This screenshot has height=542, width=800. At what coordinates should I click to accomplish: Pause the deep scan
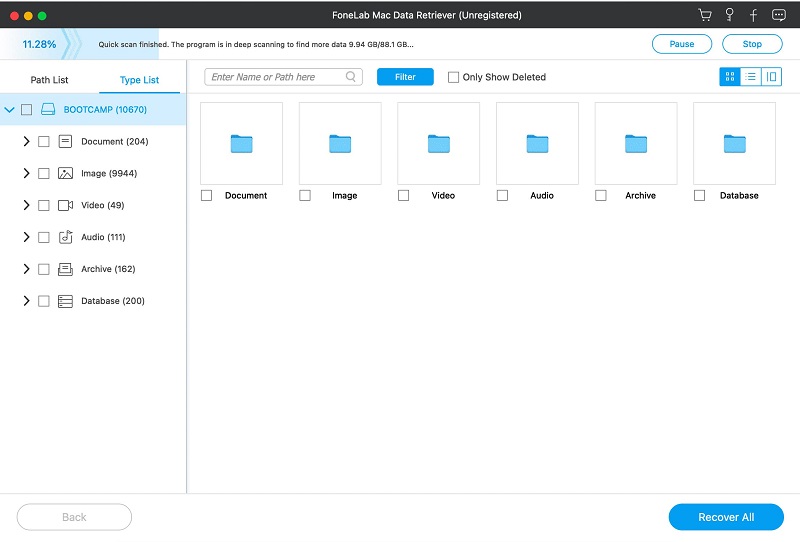tap(682, 44)
